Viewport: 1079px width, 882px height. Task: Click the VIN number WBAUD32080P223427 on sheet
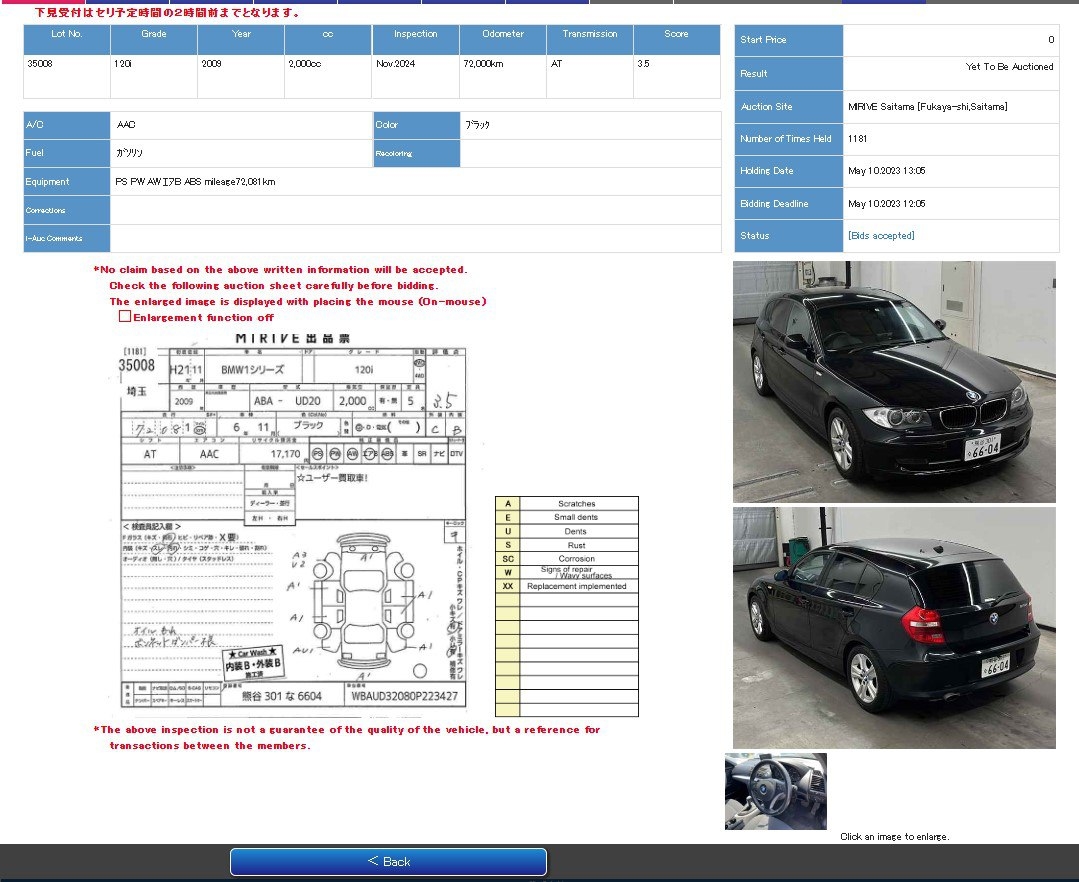coord(404,696)
